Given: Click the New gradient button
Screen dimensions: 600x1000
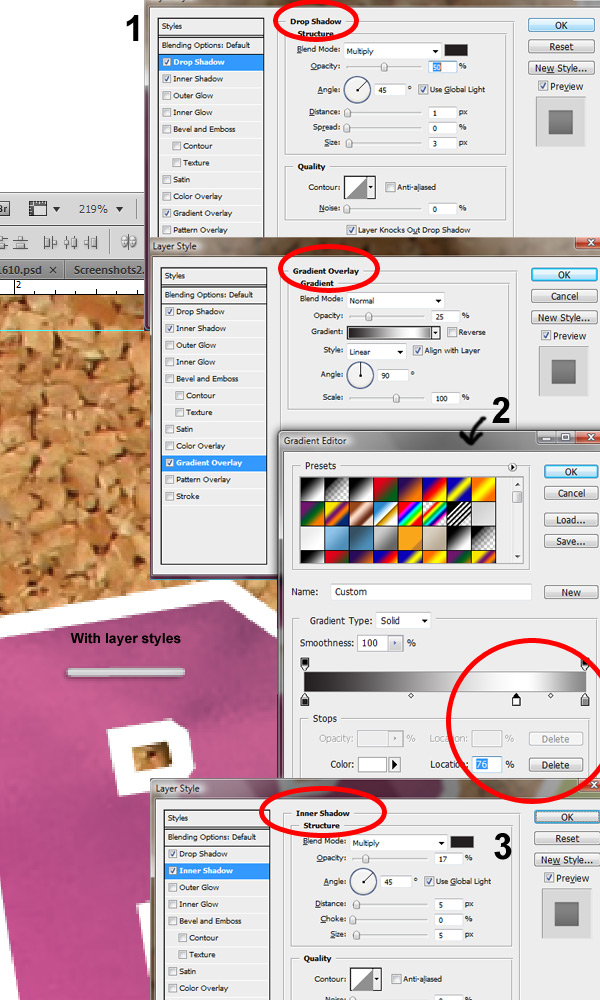Looking at the screenshot, I should pos(571,592).
